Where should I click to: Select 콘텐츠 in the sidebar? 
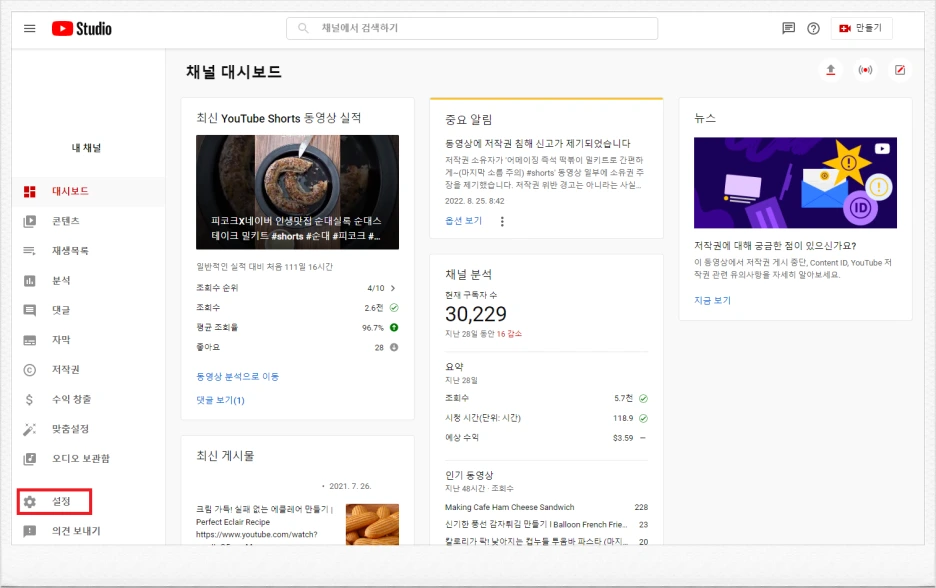click(88, 221)
